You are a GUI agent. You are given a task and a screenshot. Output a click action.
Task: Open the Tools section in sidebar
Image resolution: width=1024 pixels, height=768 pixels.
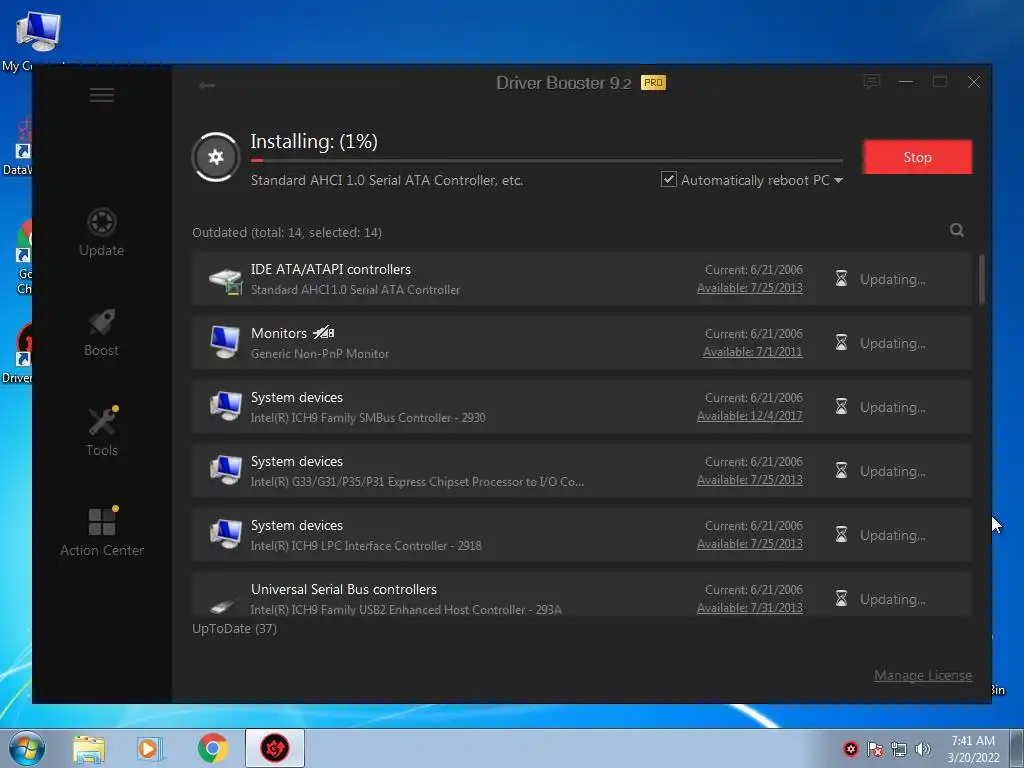(x=101, y=432)
